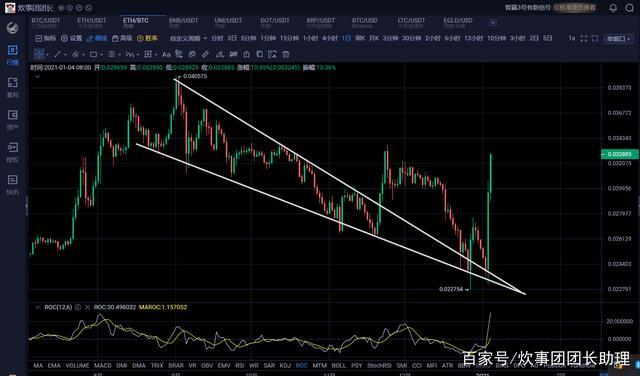Open the notification bell
This screenshot has width=640, height=376.
tap(613, 8)
